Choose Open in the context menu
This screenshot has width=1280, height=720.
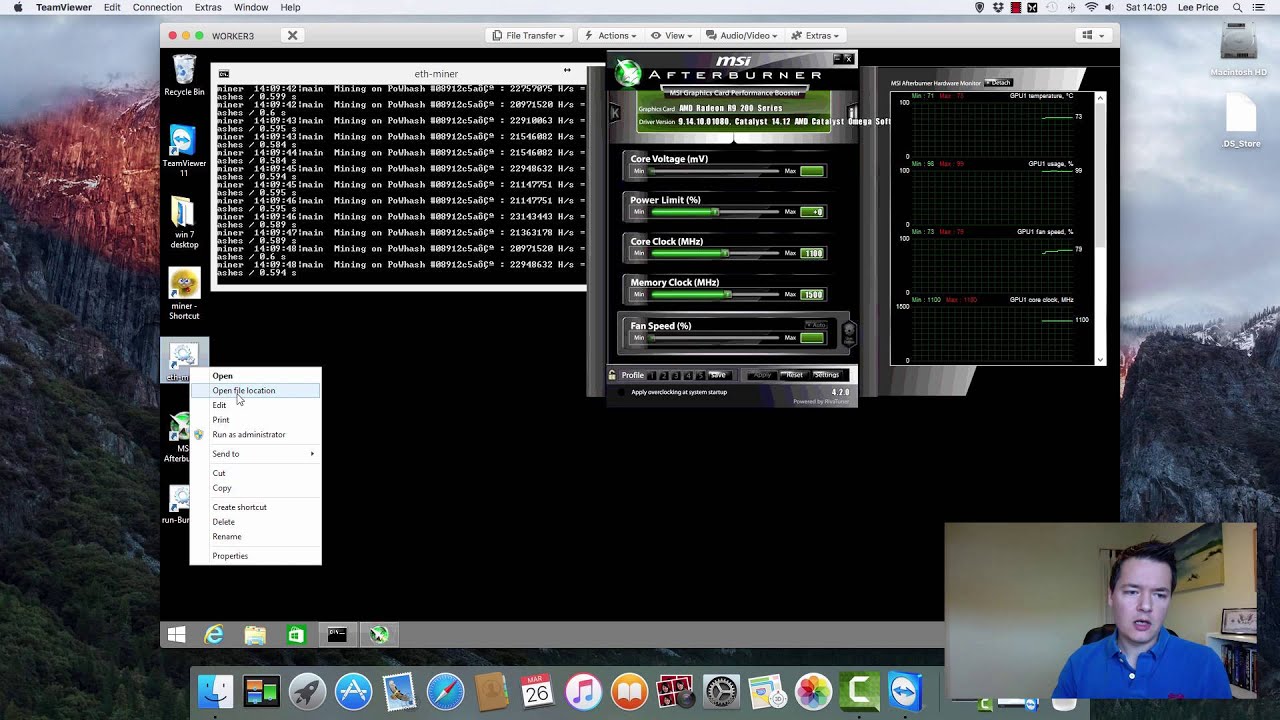point(256,376)
